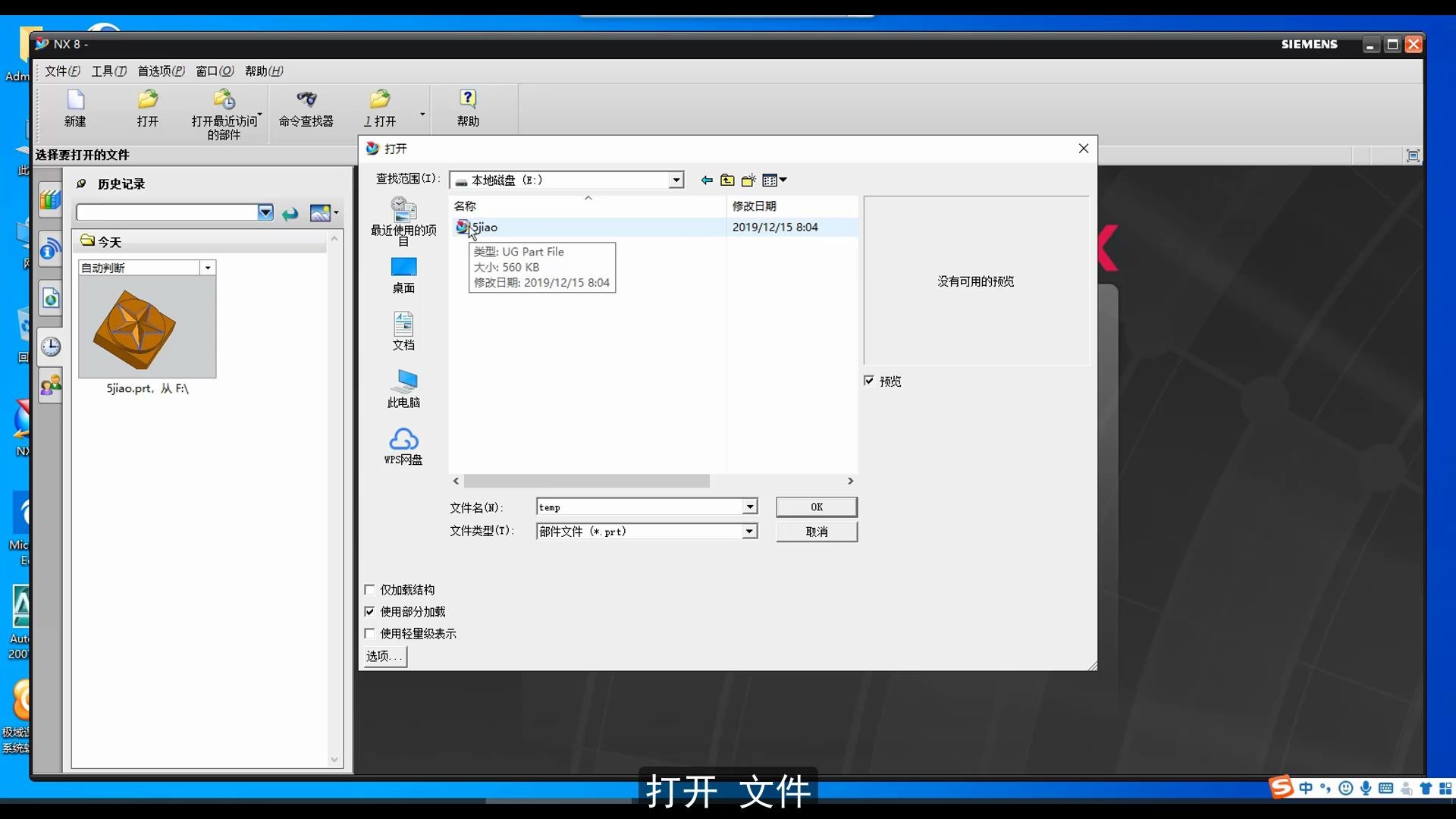Open the 工具 menu

pos(108,71)
